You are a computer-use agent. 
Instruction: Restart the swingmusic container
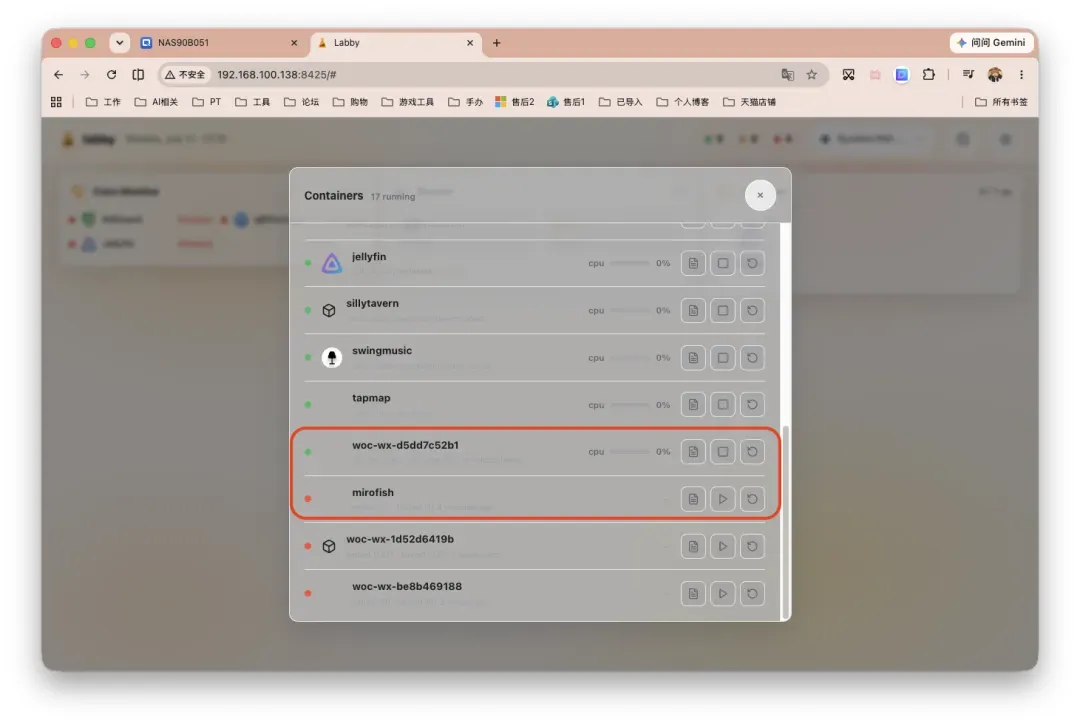tap(752, 357)
